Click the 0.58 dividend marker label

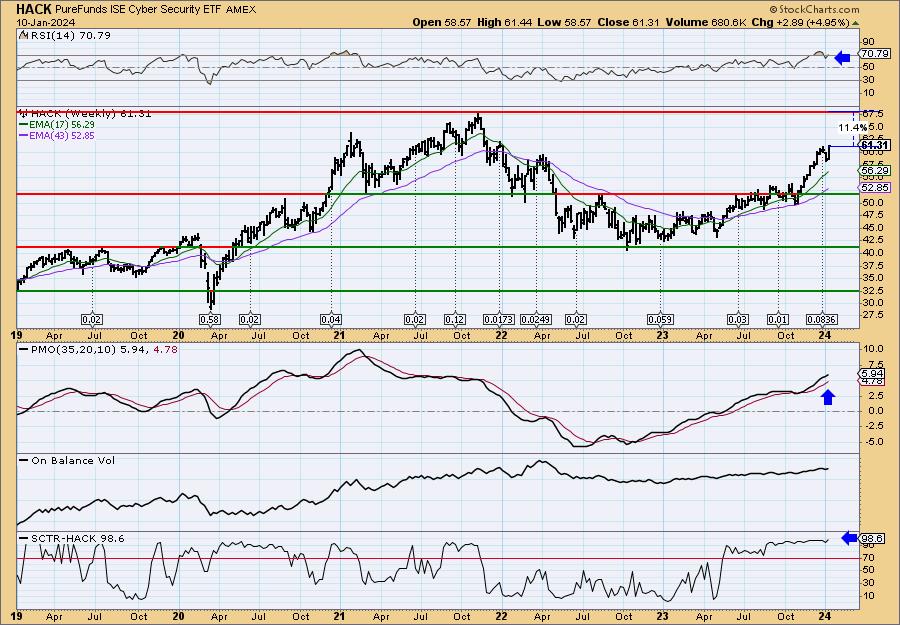pos(210,319)
